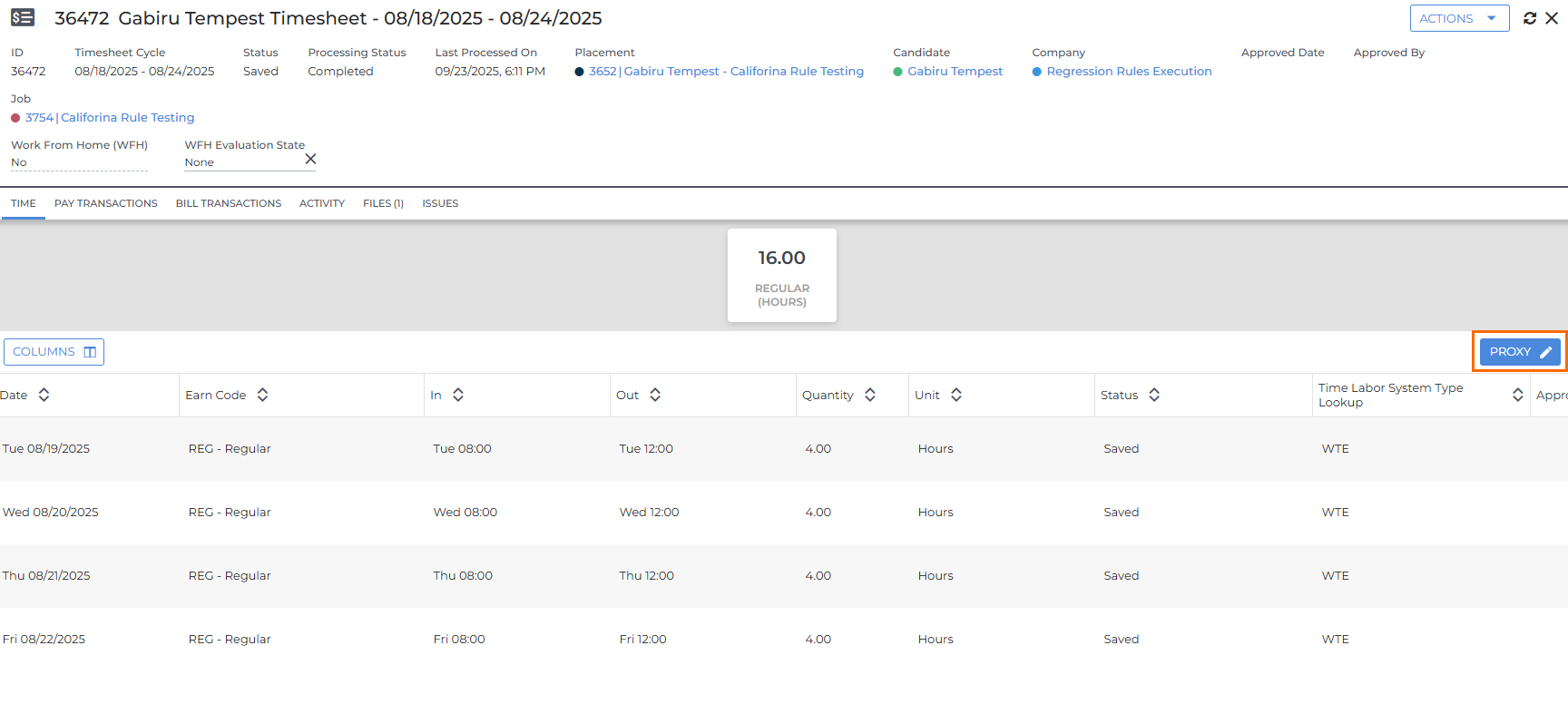Sort by Time Labor System Type Lookup
Viewport: 1568px width, 714px height.
tap(1517, 395)
